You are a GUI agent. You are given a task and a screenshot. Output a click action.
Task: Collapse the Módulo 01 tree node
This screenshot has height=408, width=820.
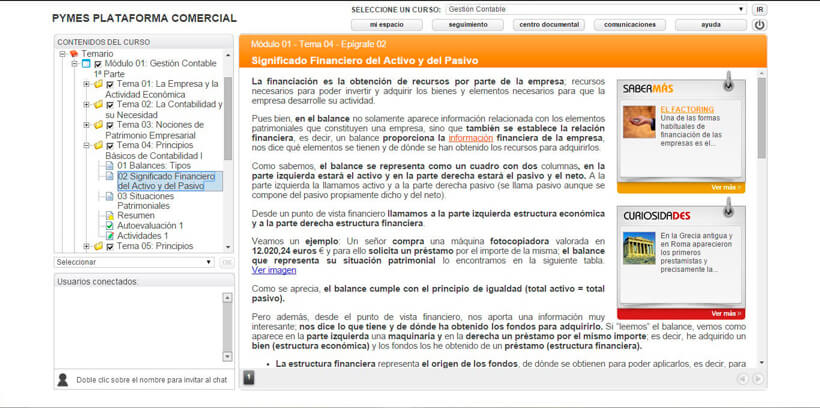(x=75, y=64)
